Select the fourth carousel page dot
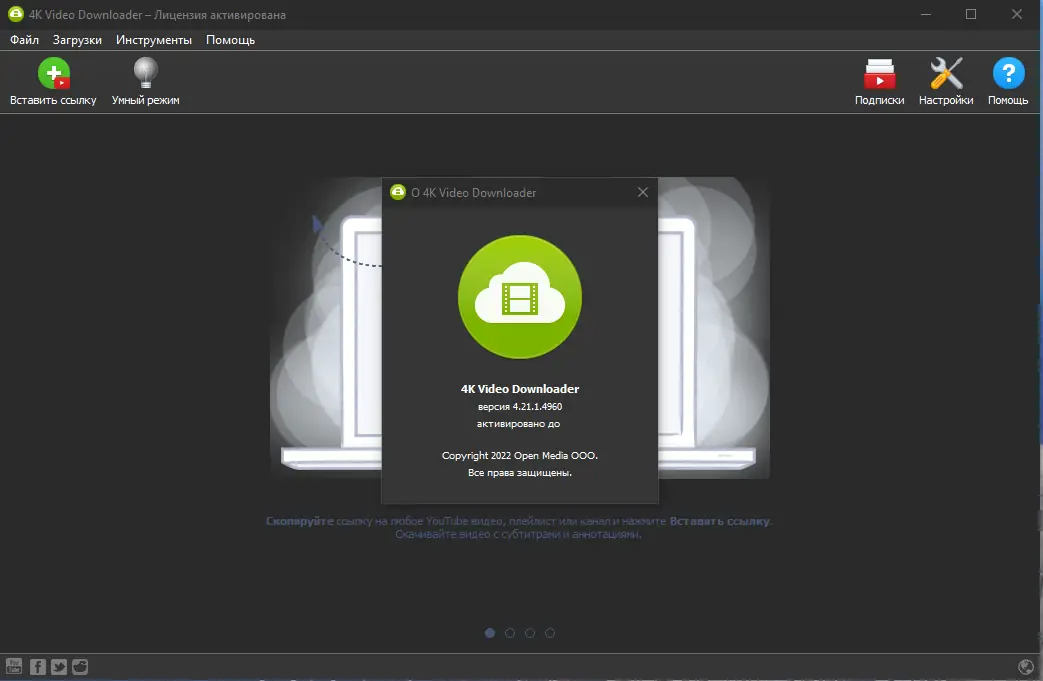Screen dimensions: 1043x681 tap(549, 633)
